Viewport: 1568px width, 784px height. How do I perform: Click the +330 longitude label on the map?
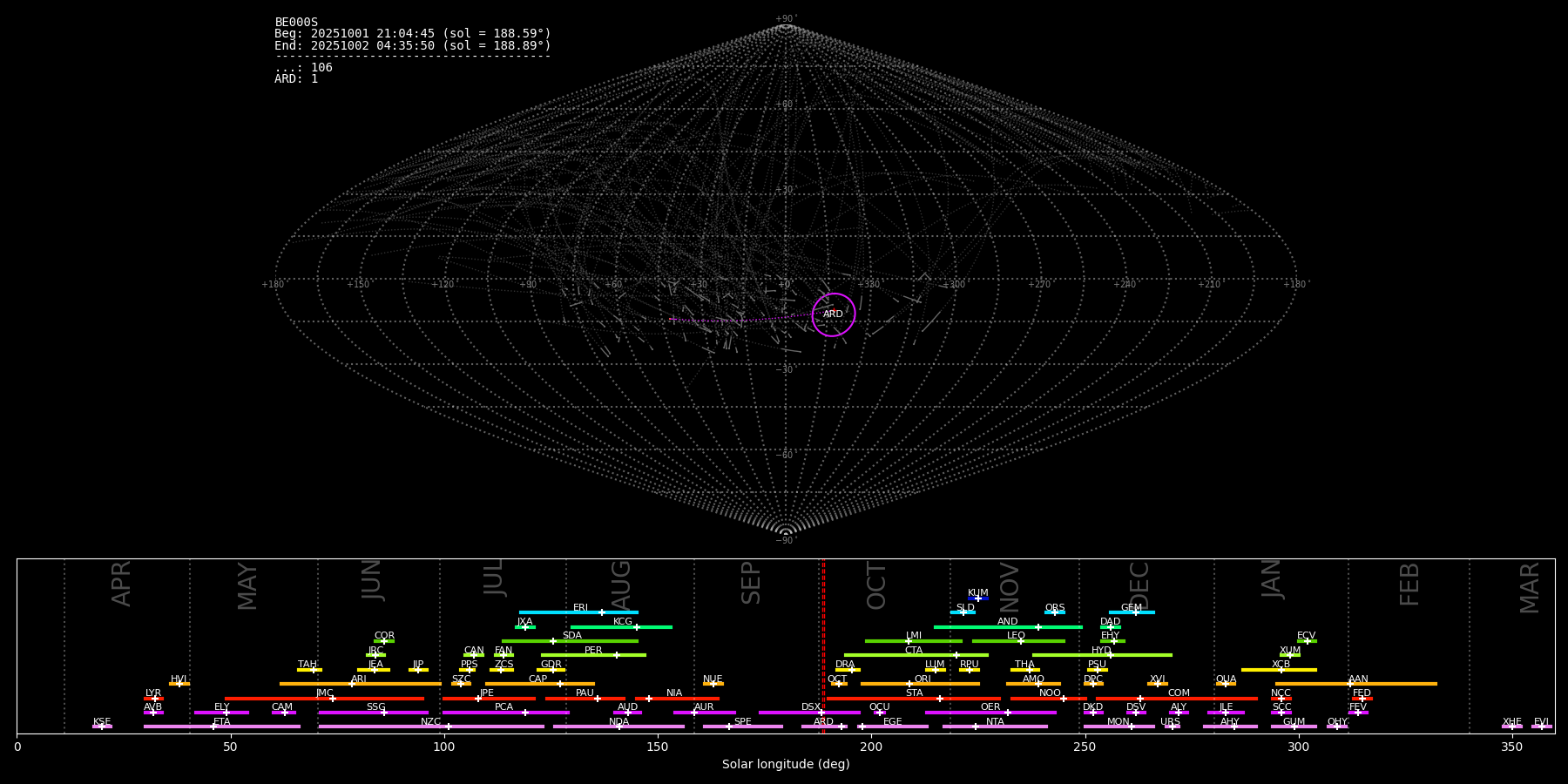pyautogui.click(x=869, y=285)
